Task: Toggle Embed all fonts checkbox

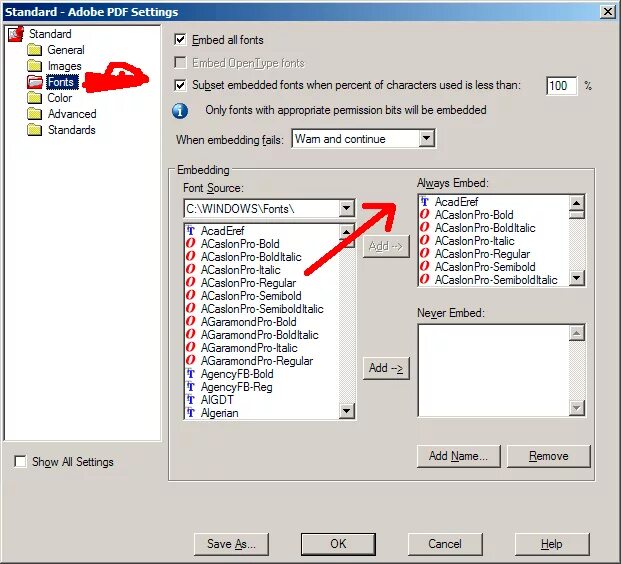Action: 180,40
